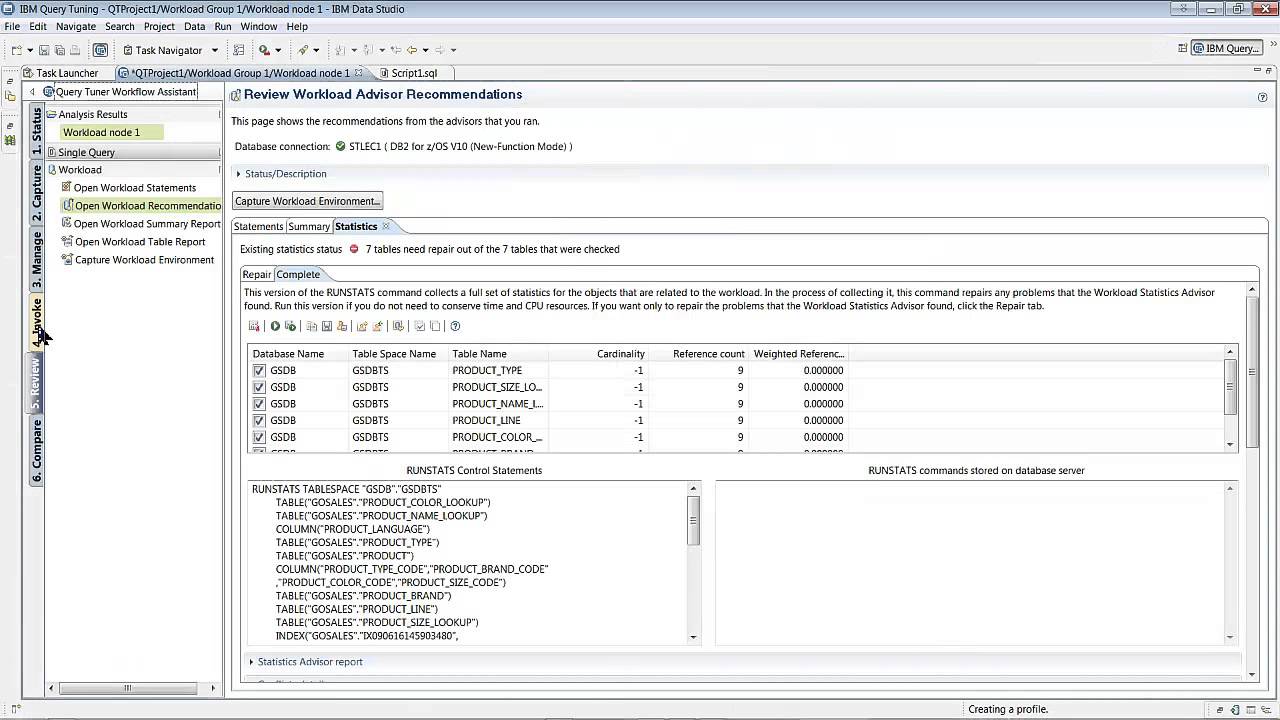Click the Query Tuner Workflow Assistant icon
Viewport: 1280px width, 720px height.
click(48, 91)
